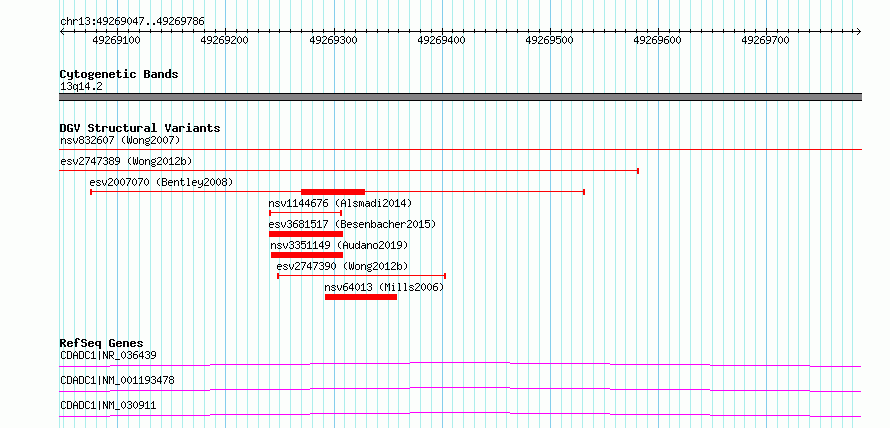
Task: Open variant nsv3351149 (Audano2019) label
Action: (339, 245)
